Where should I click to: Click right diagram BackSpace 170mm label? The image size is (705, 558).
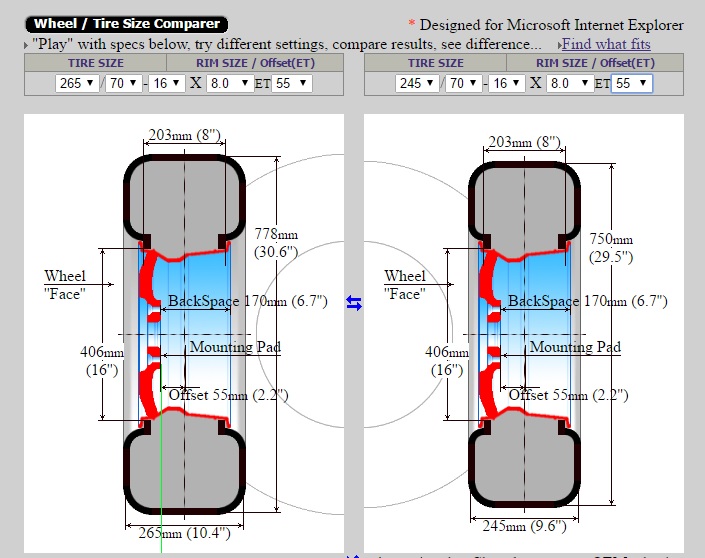click(588, 301)
